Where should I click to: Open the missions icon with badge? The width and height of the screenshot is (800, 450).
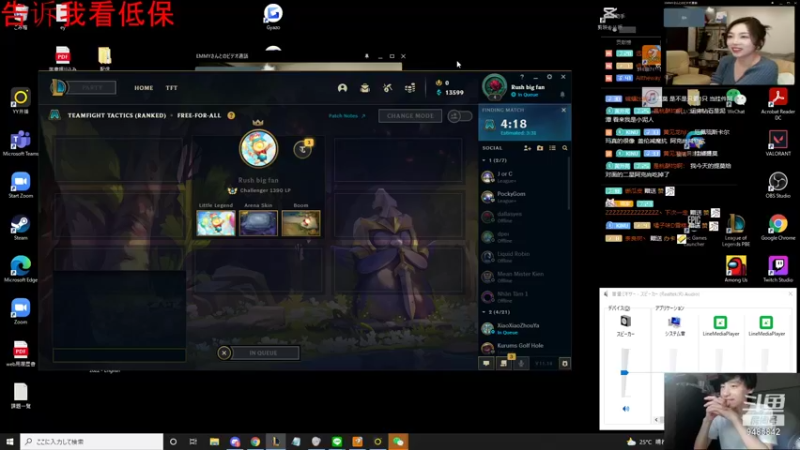coord(504,363)
